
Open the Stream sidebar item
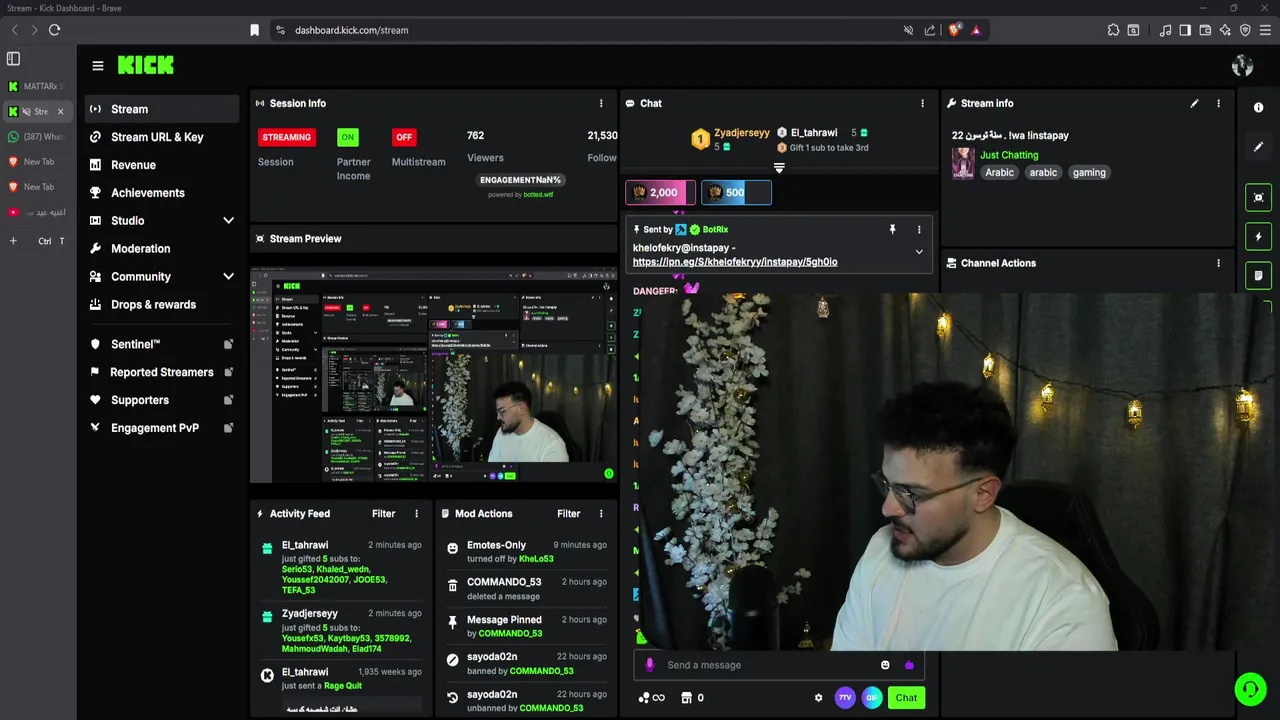click(x=160, y=109)
